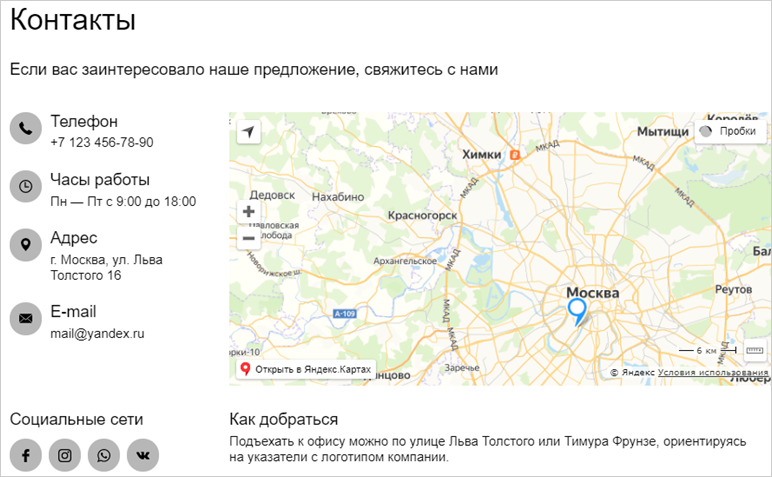The height and width of the screenshot is (477, 772).
Task: Open map via Открыть в Яндекс.Картах
Action: 305,370
